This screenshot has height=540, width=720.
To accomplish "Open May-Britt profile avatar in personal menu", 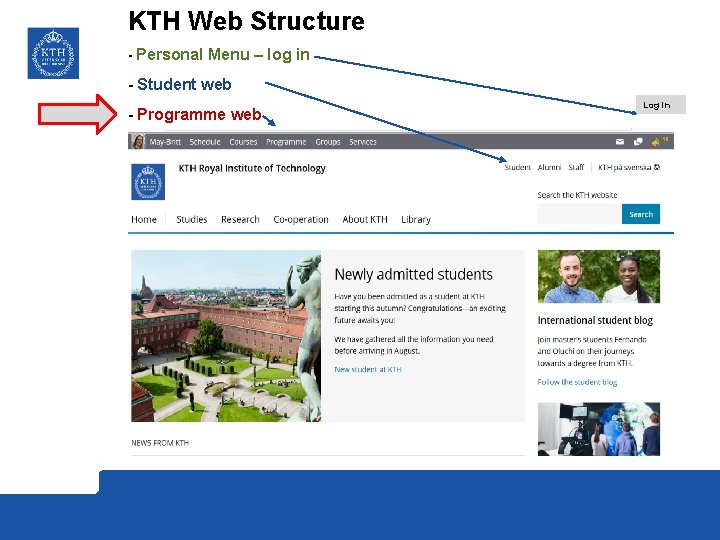I will [138, 141].
